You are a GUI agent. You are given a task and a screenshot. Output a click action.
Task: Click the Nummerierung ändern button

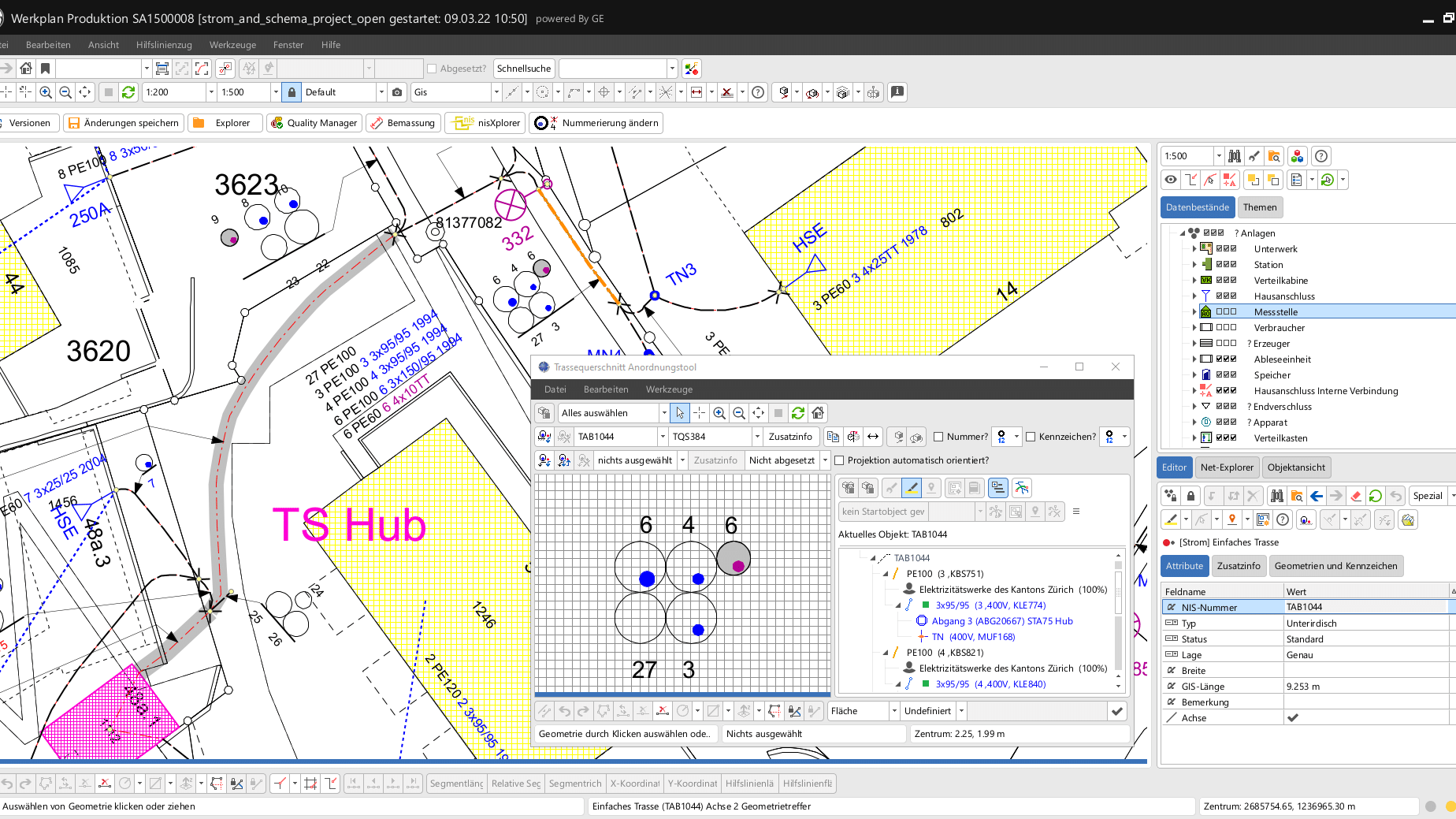coord(596,123)
